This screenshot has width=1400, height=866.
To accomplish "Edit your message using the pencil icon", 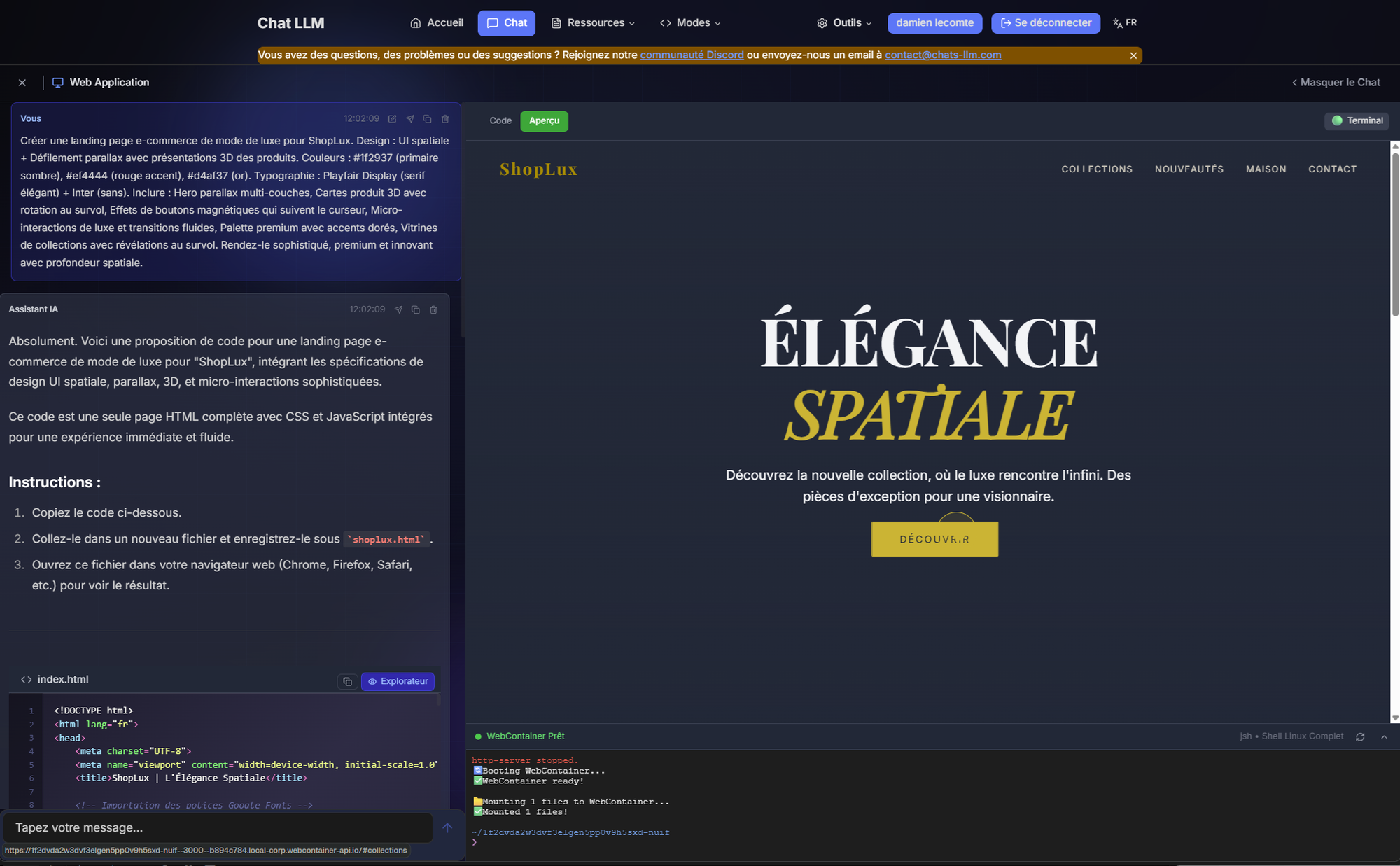I will point(392,118).
